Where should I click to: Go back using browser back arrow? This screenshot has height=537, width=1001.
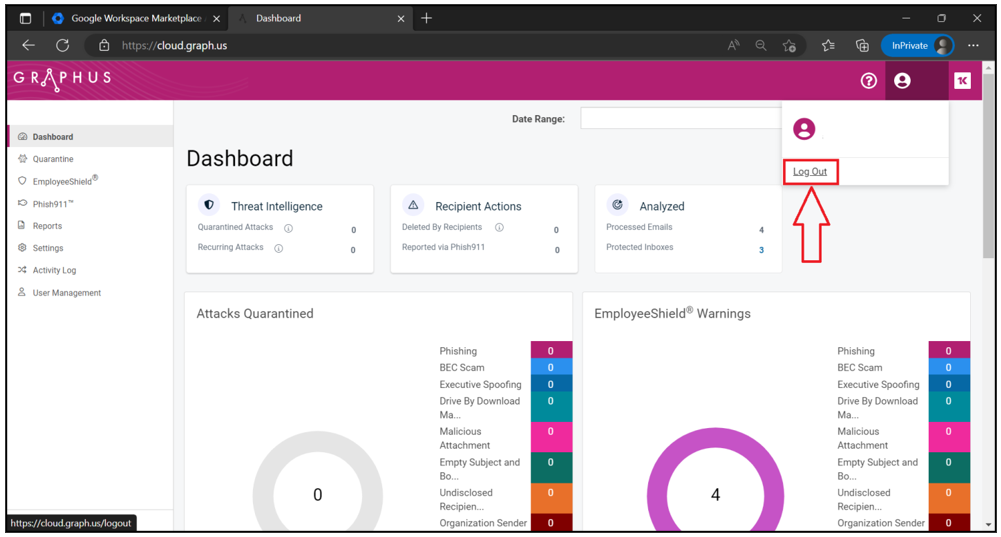tap(28, 45)
